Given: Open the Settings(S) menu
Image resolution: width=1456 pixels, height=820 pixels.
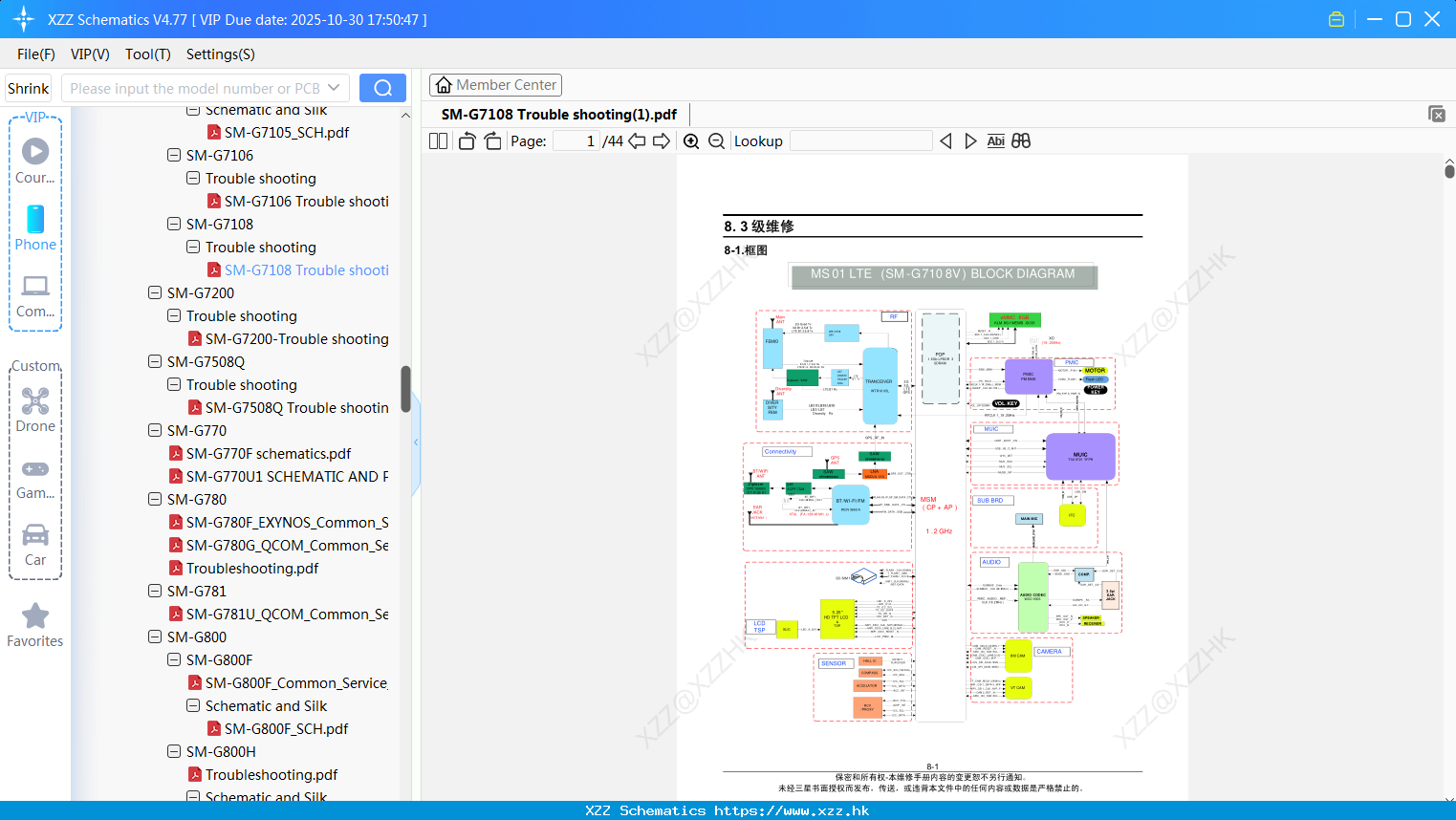Looking at the screenshot, I should click(221, 54).
